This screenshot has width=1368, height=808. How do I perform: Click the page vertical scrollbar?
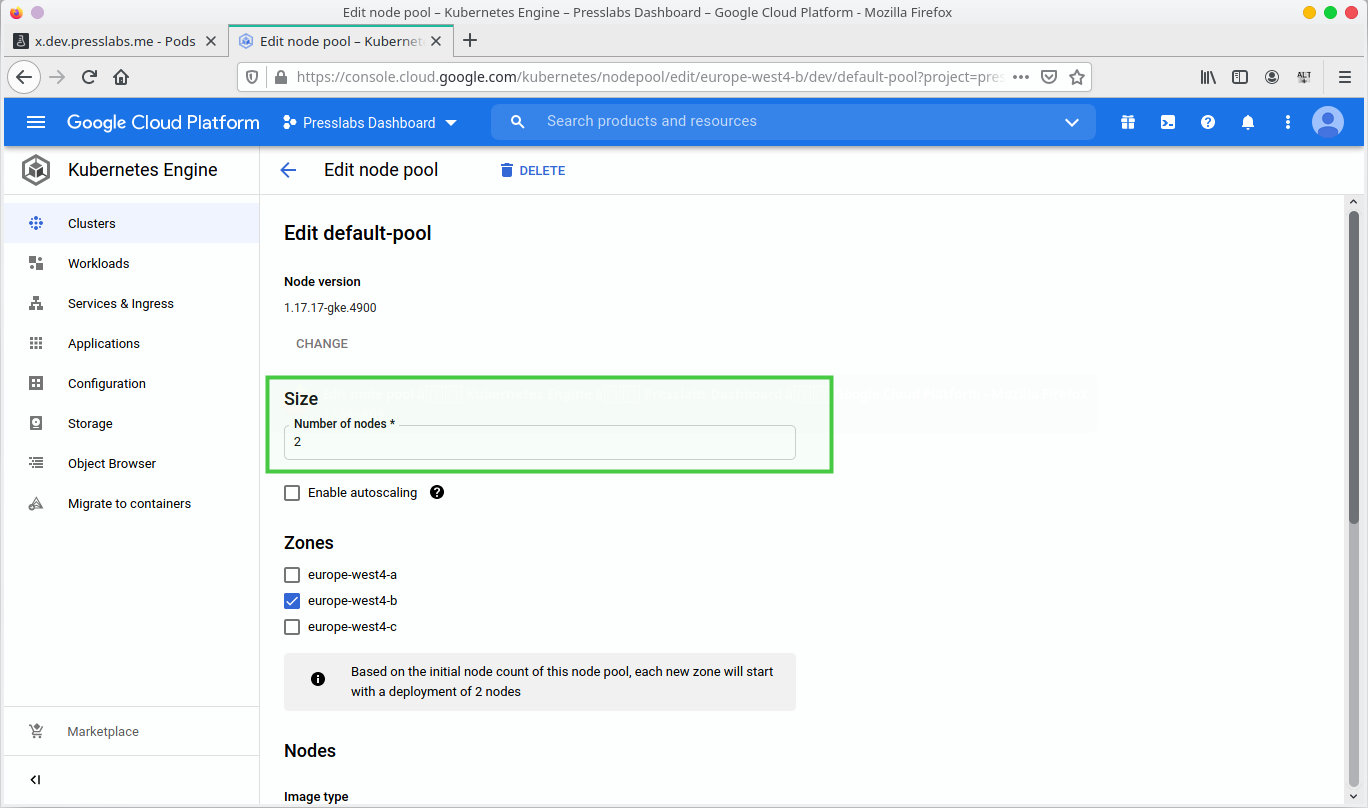click(x=1354, y=367)
